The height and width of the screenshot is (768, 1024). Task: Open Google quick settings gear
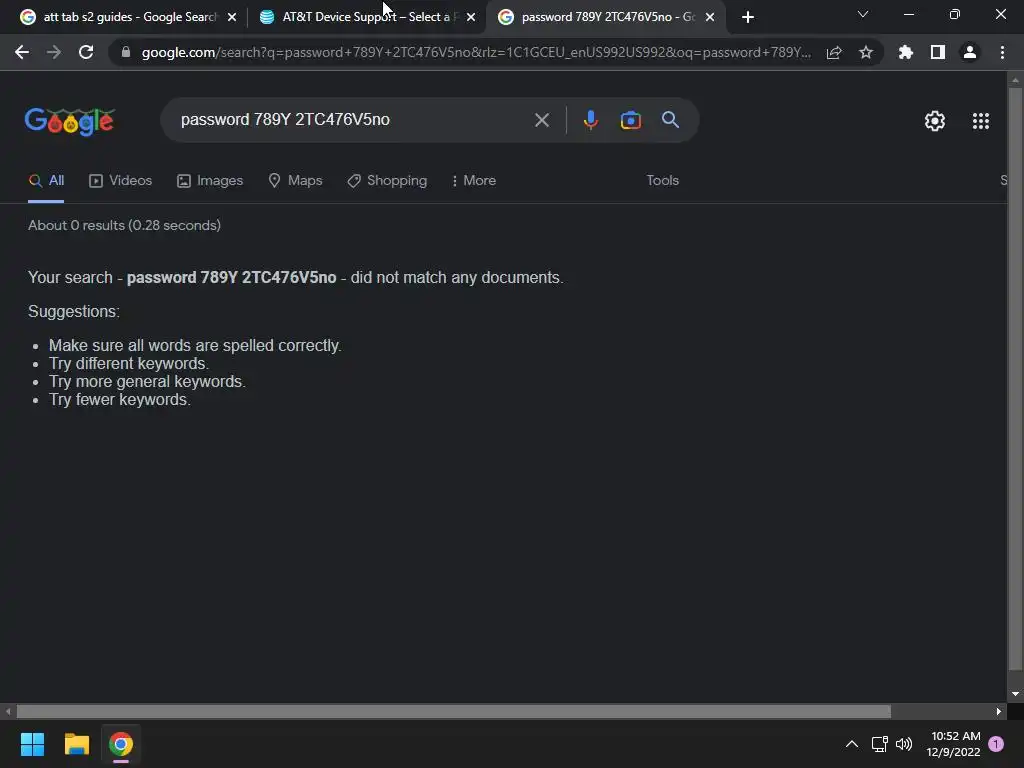click(x=935, y=121)
